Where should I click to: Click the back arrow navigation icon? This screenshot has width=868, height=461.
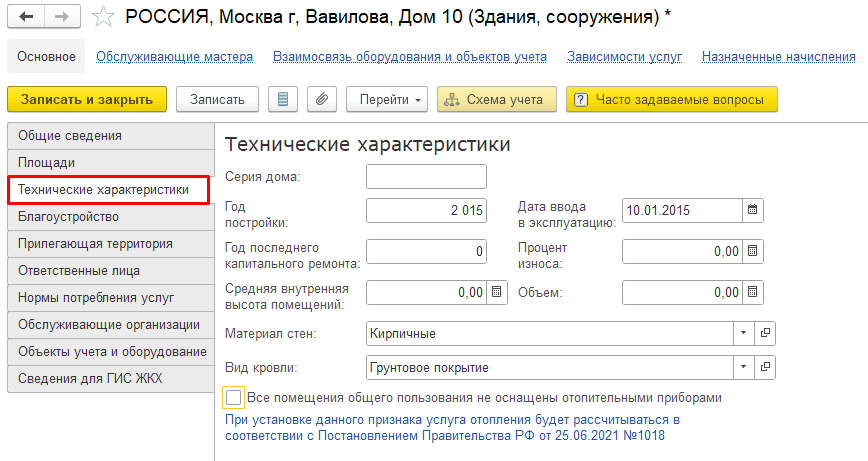click(x=25, y=17)
